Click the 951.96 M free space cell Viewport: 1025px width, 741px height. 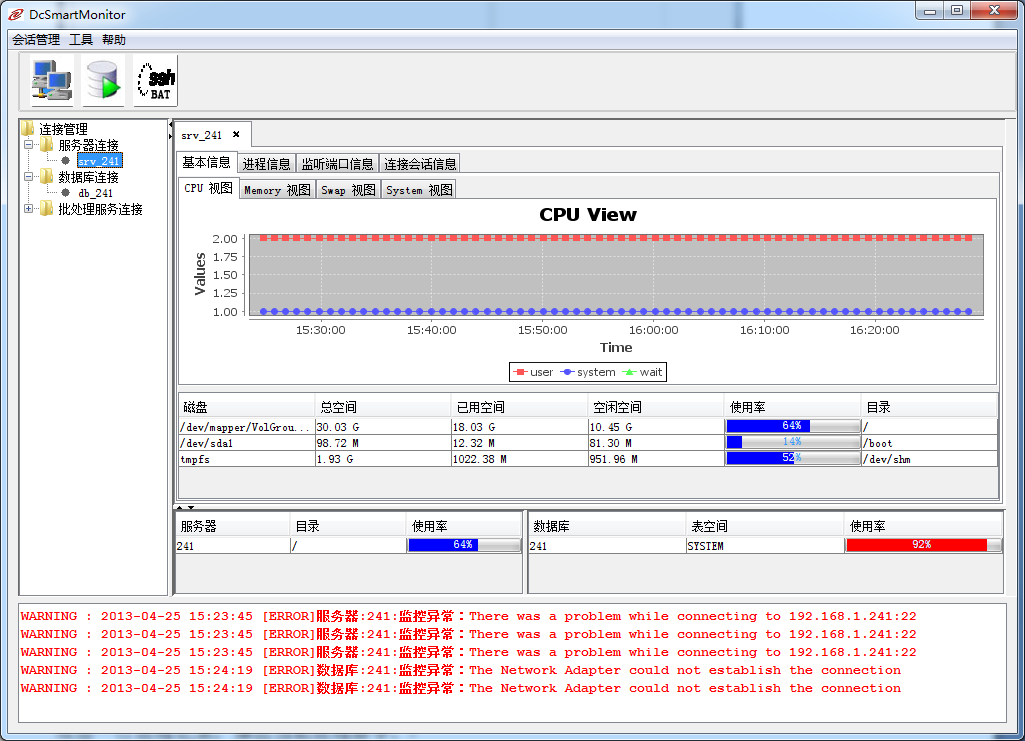pyautogui.click(x=656, y=459)
